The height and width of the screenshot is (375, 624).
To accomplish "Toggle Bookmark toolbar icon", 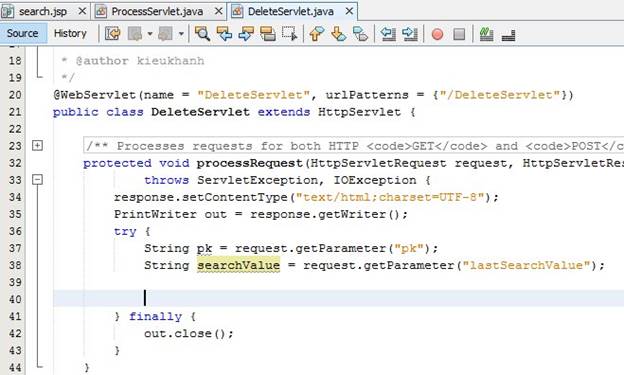I will coord(360,34).
